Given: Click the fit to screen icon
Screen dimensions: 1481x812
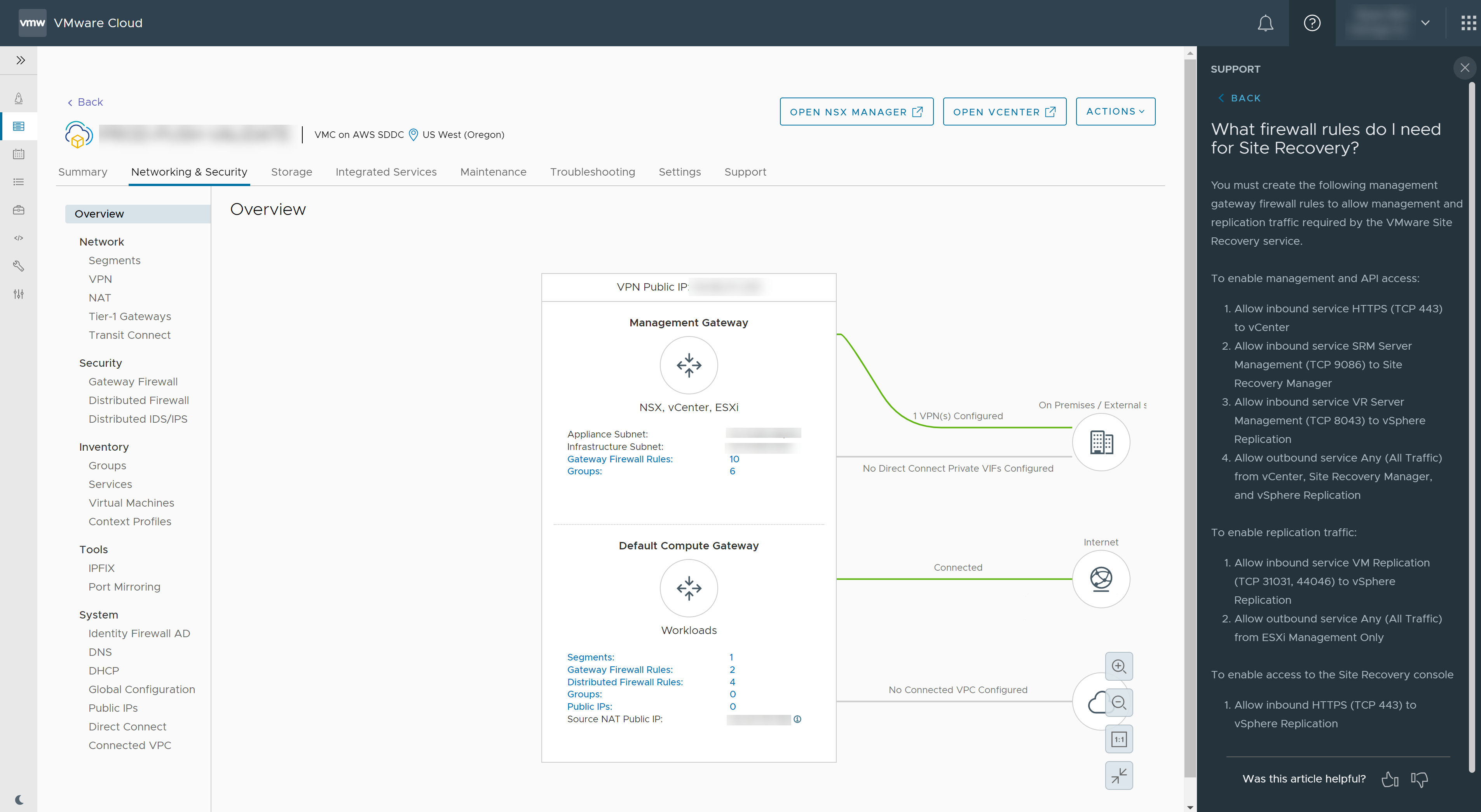Looking at the screenshot, I should 1119,775.
